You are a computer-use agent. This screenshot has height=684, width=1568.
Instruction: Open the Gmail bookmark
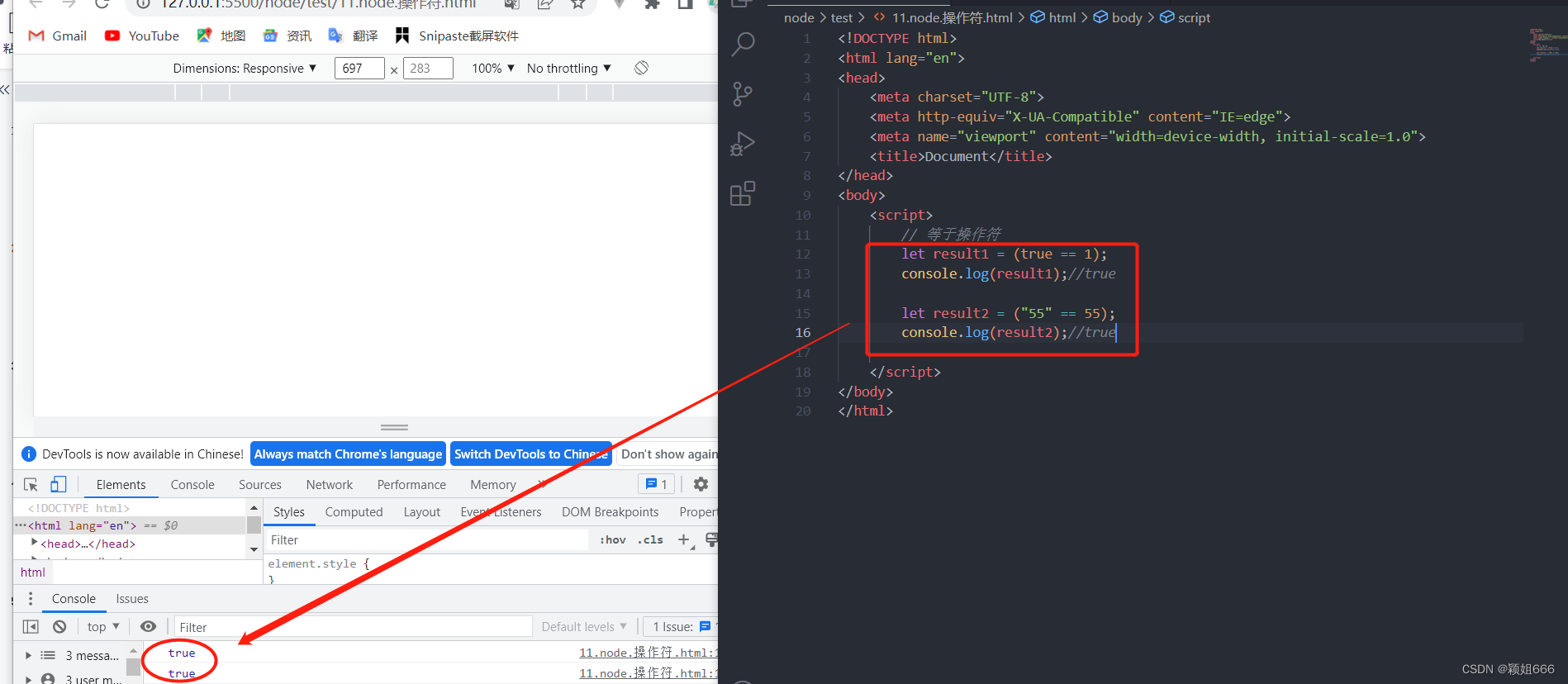tap(58, 36)
